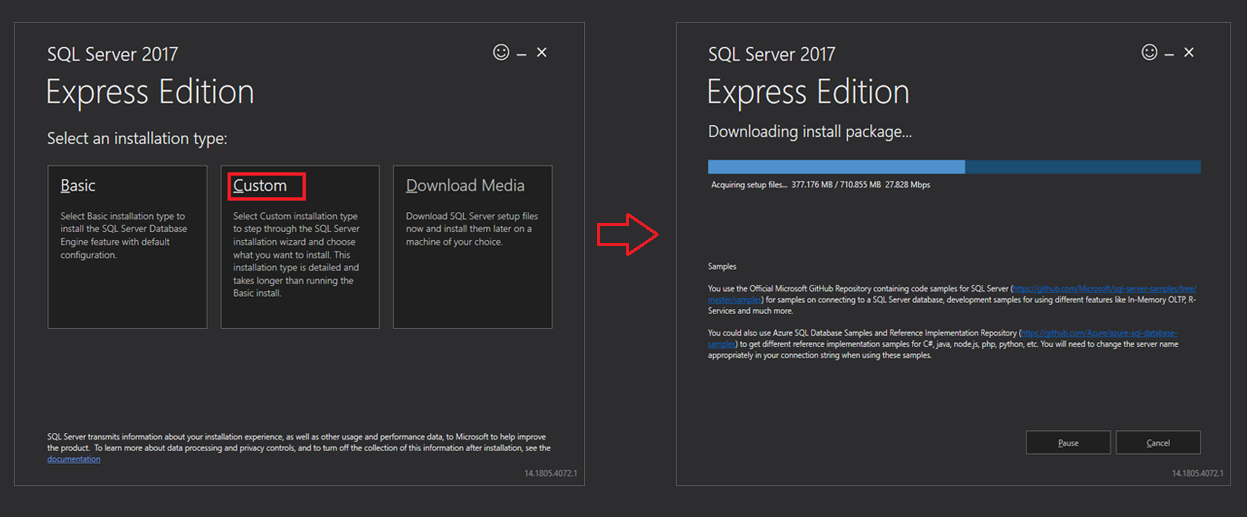The image size is (1247, 517).
Task: Click the smiley feedback icon in the installation type window
Action: tap(501, 52)
